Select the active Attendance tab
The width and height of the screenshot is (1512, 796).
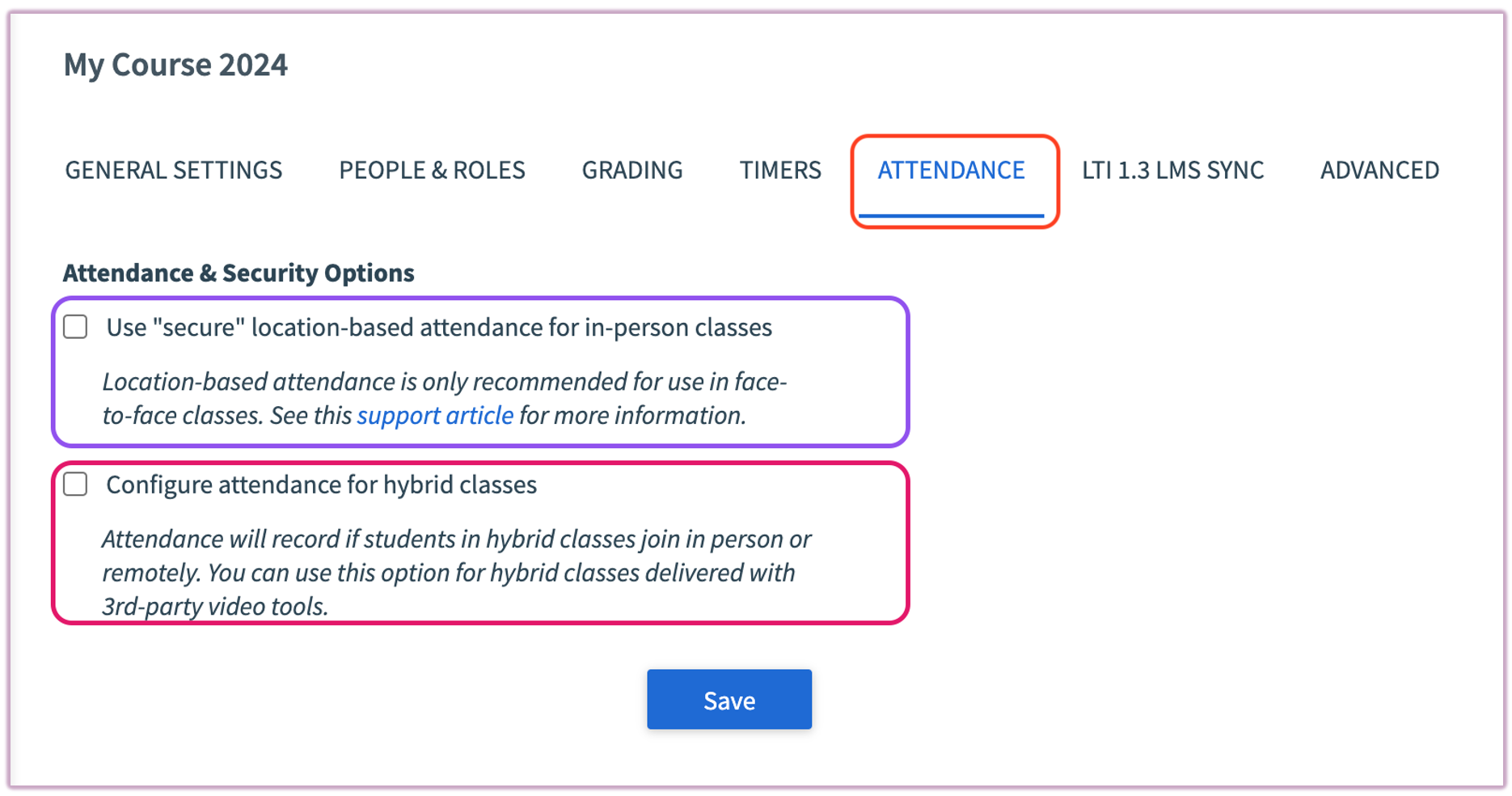pyautogui.click(x=952, y=170)
